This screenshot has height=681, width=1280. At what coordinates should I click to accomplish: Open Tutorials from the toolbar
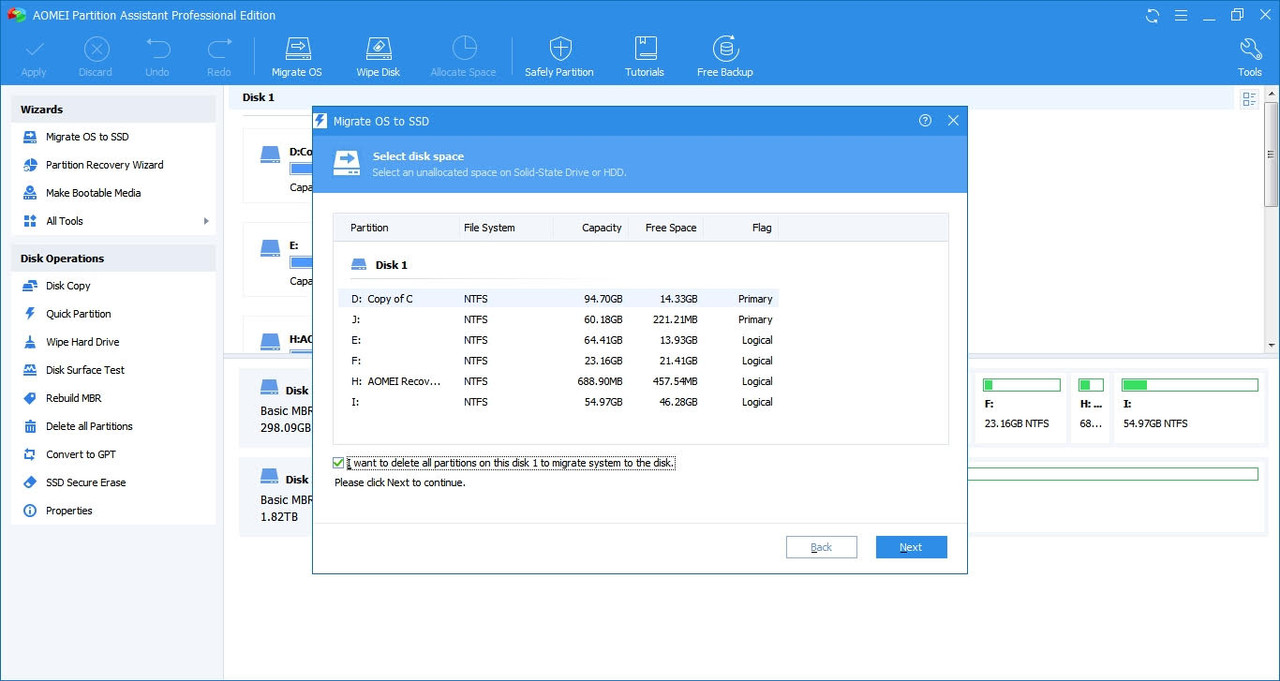click(x=645, y=57)
